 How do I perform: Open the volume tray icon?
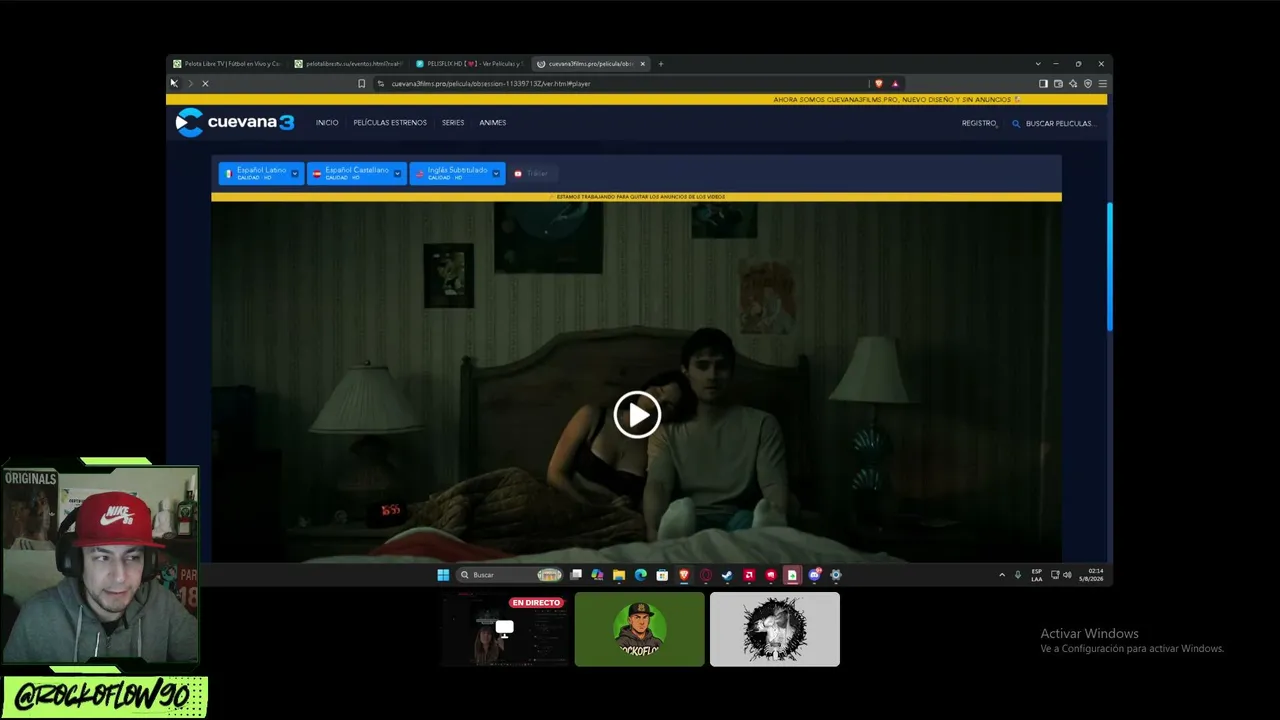tap(1067, 575)
